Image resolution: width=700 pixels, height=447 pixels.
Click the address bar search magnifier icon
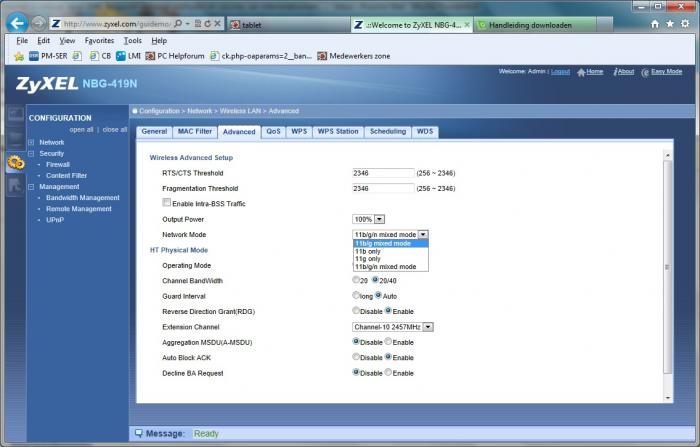[178, 24]
